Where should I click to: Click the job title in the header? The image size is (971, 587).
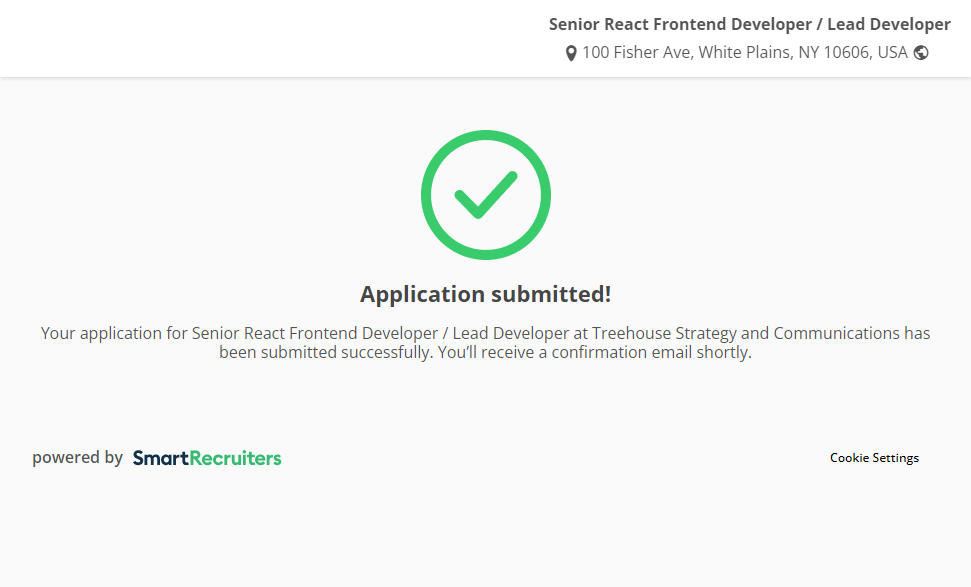[749, 24]
